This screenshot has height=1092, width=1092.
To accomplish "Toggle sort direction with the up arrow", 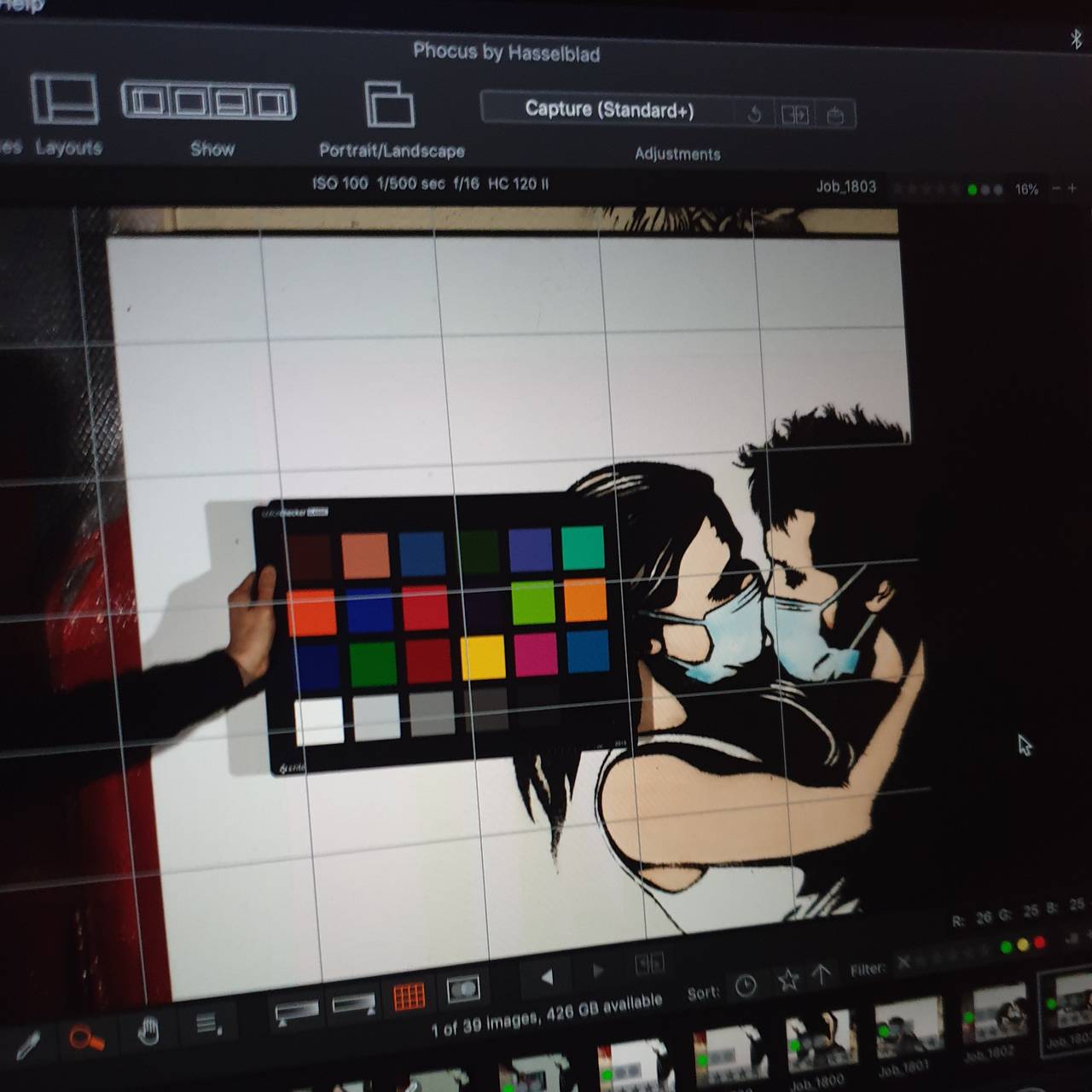I will [821, 975].
